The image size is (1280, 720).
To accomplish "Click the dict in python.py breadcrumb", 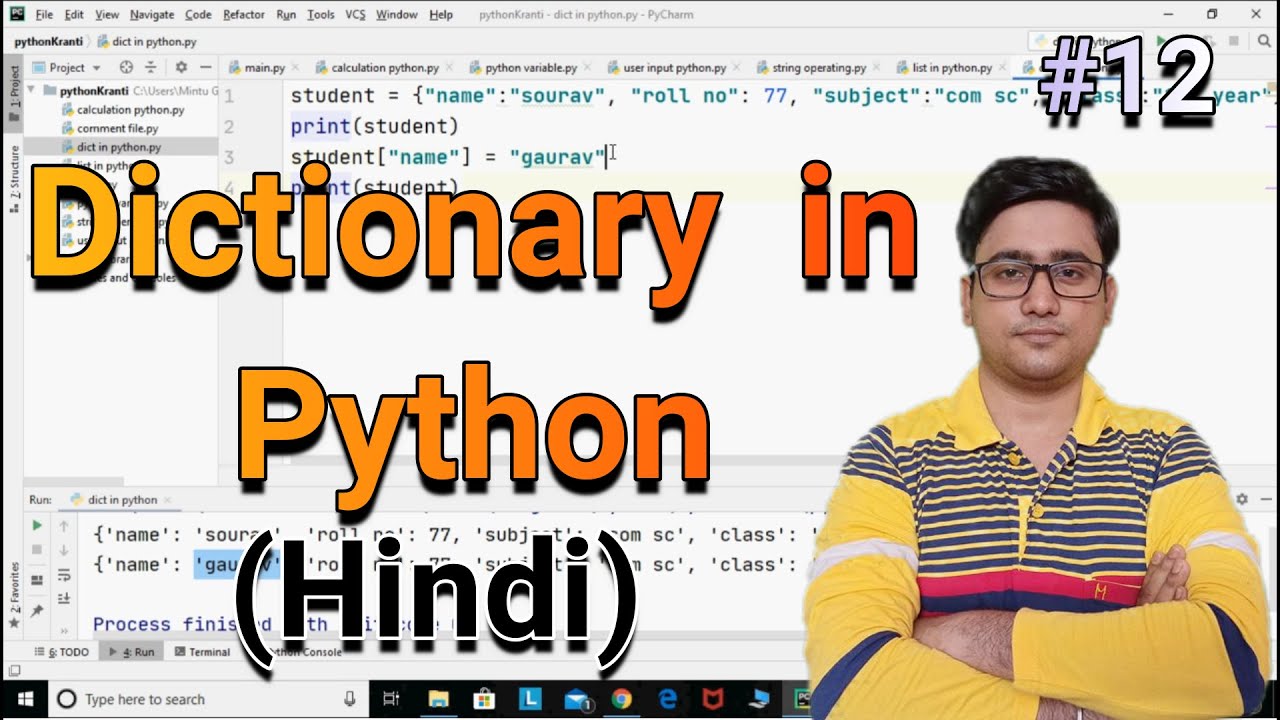I will point(146,42).
